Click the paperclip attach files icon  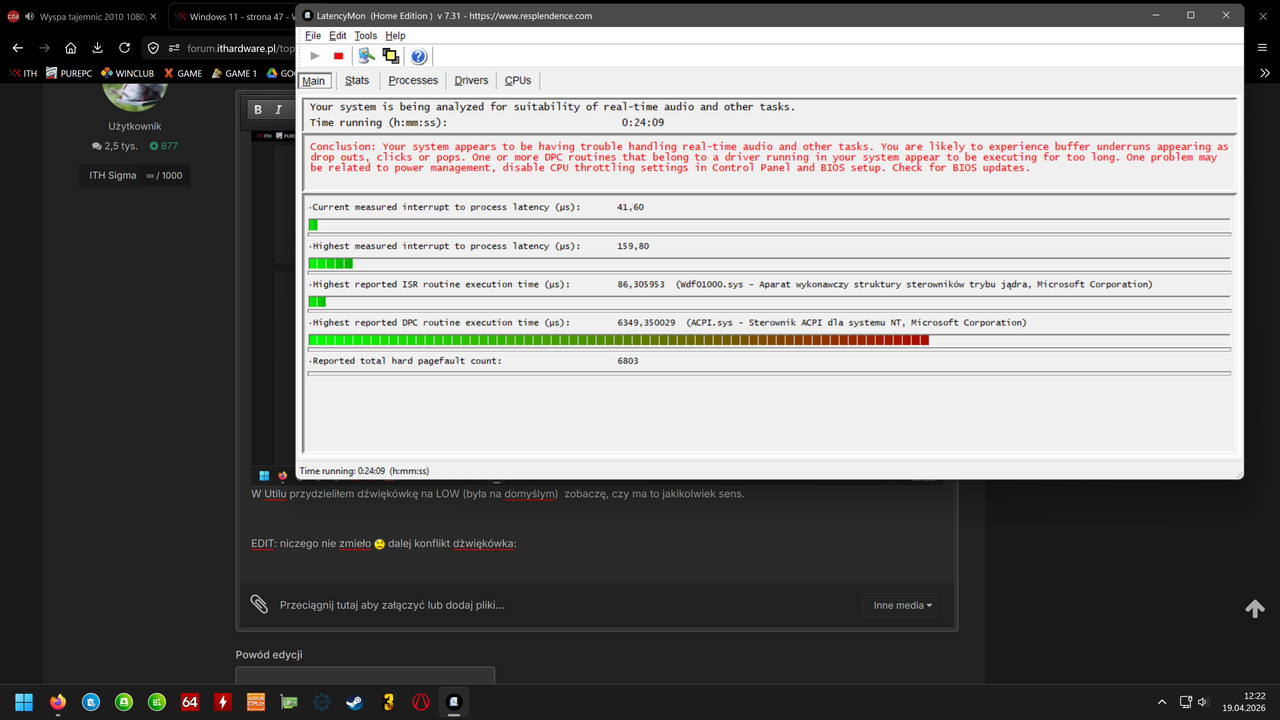[259, 604]
